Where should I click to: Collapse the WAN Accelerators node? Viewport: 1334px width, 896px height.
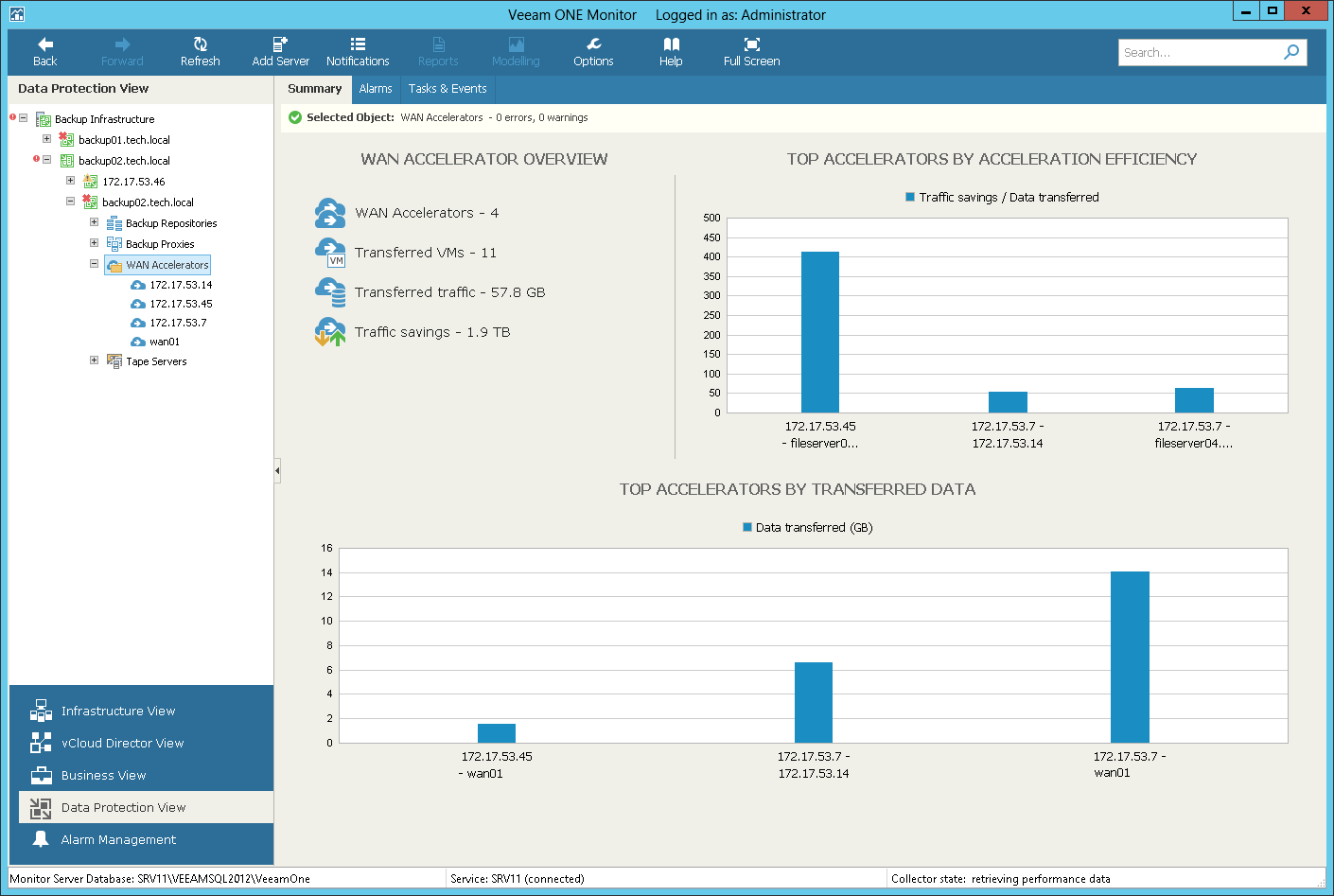pyautogui.click(x=94, y=264)
